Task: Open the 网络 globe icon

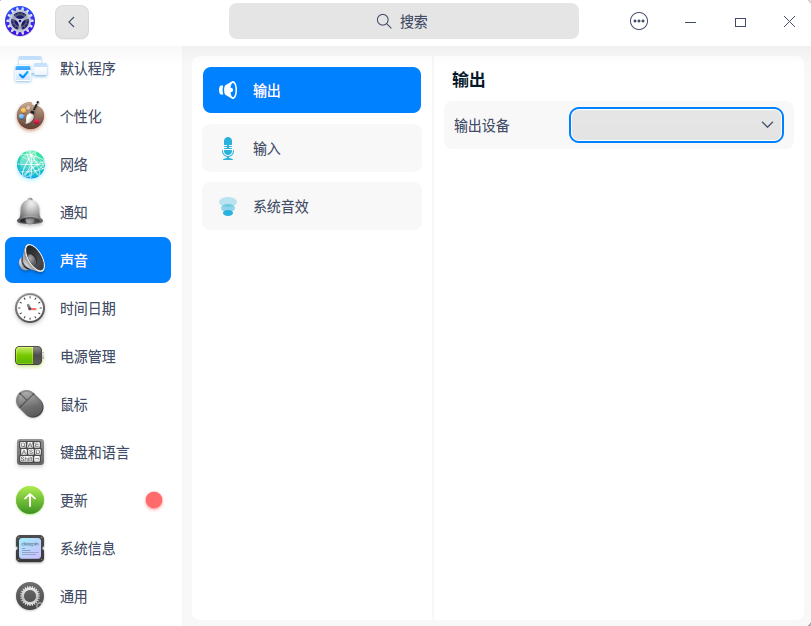Action: (31, 165)
